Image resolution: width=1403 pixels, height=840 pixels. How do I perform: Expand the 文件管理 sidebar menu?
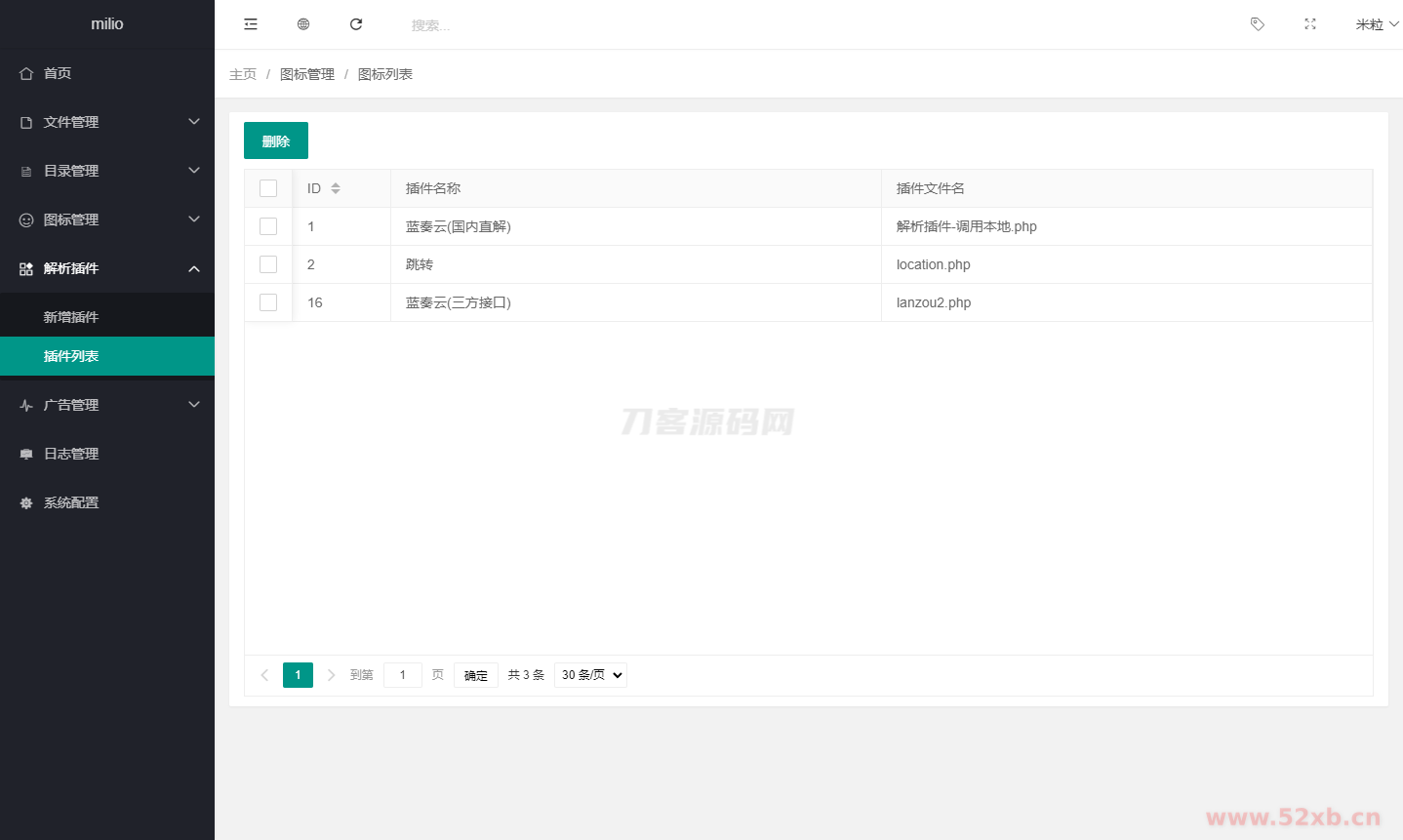[107, 121]
